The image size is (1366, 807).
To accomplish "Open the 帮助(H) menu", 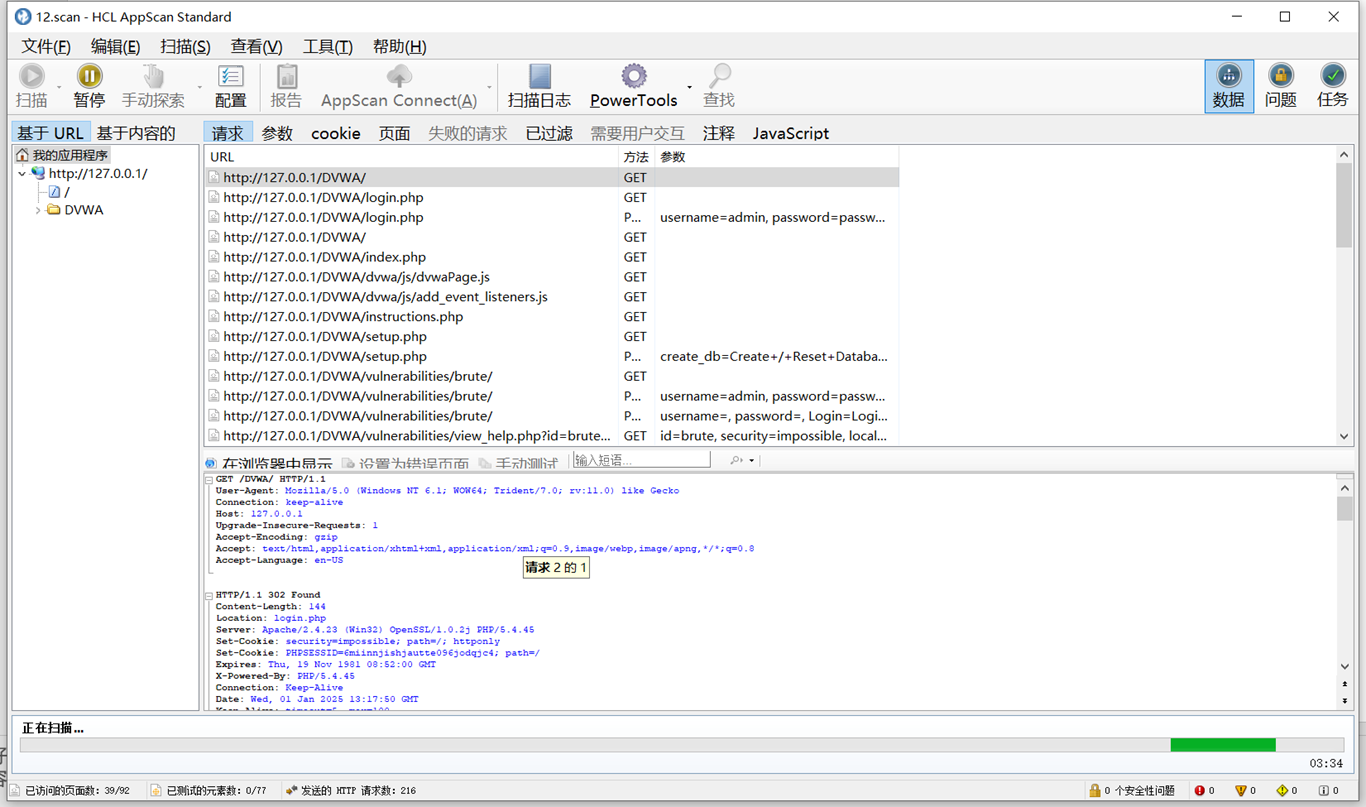I will [x=399, y=47].
